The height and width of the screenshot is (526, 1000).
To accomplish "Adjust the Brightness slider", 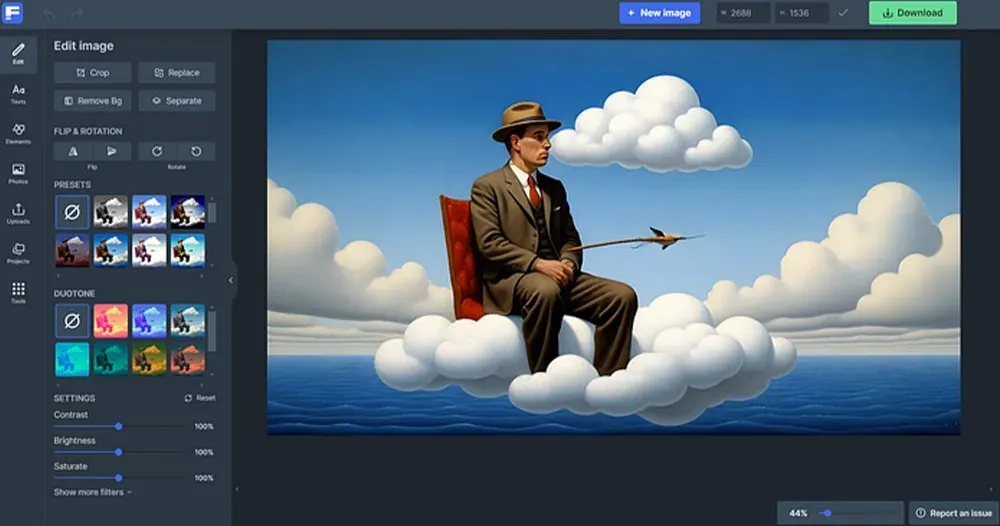I will (119, 452).
